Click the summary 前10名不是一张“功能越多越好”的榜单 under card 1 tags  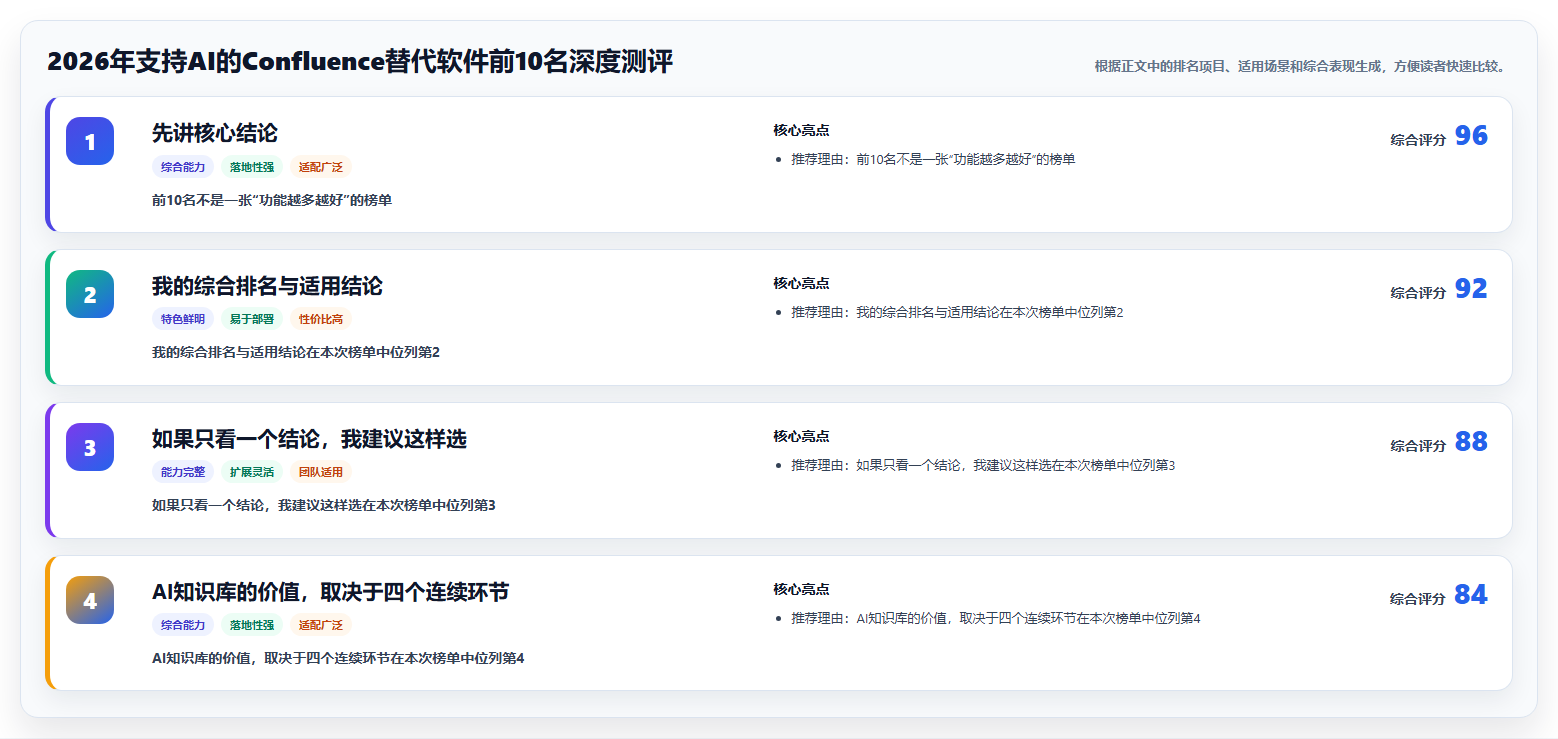click(272, 200)
